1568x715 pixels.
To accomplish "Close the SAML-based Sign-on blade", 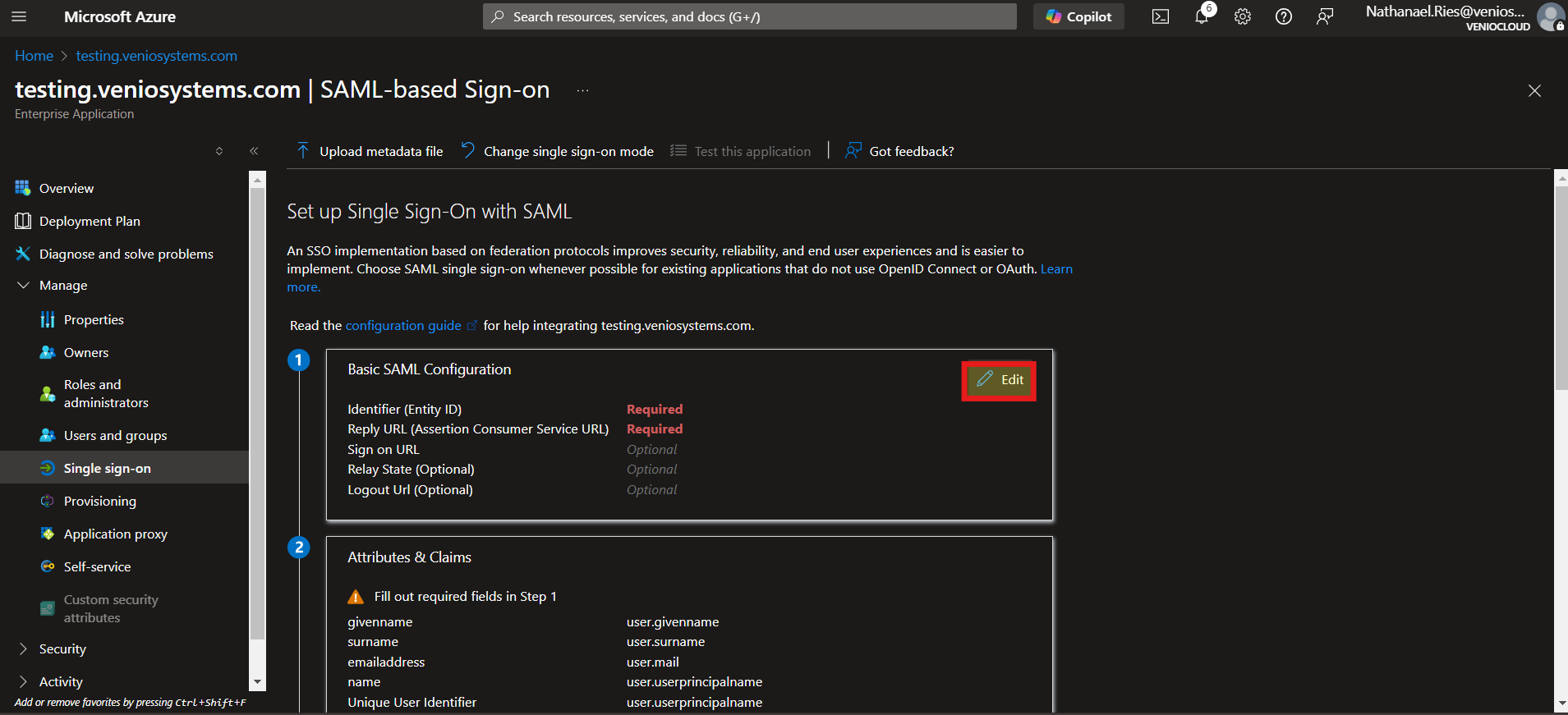I will pos(1534,90).
